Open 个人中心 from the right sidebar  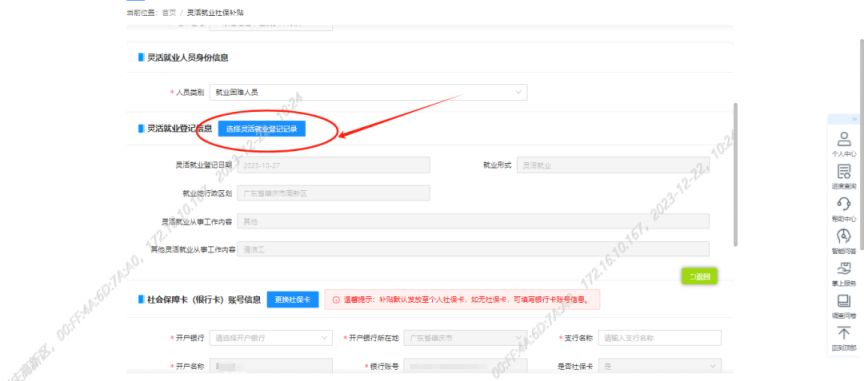(x=844, y=144)
